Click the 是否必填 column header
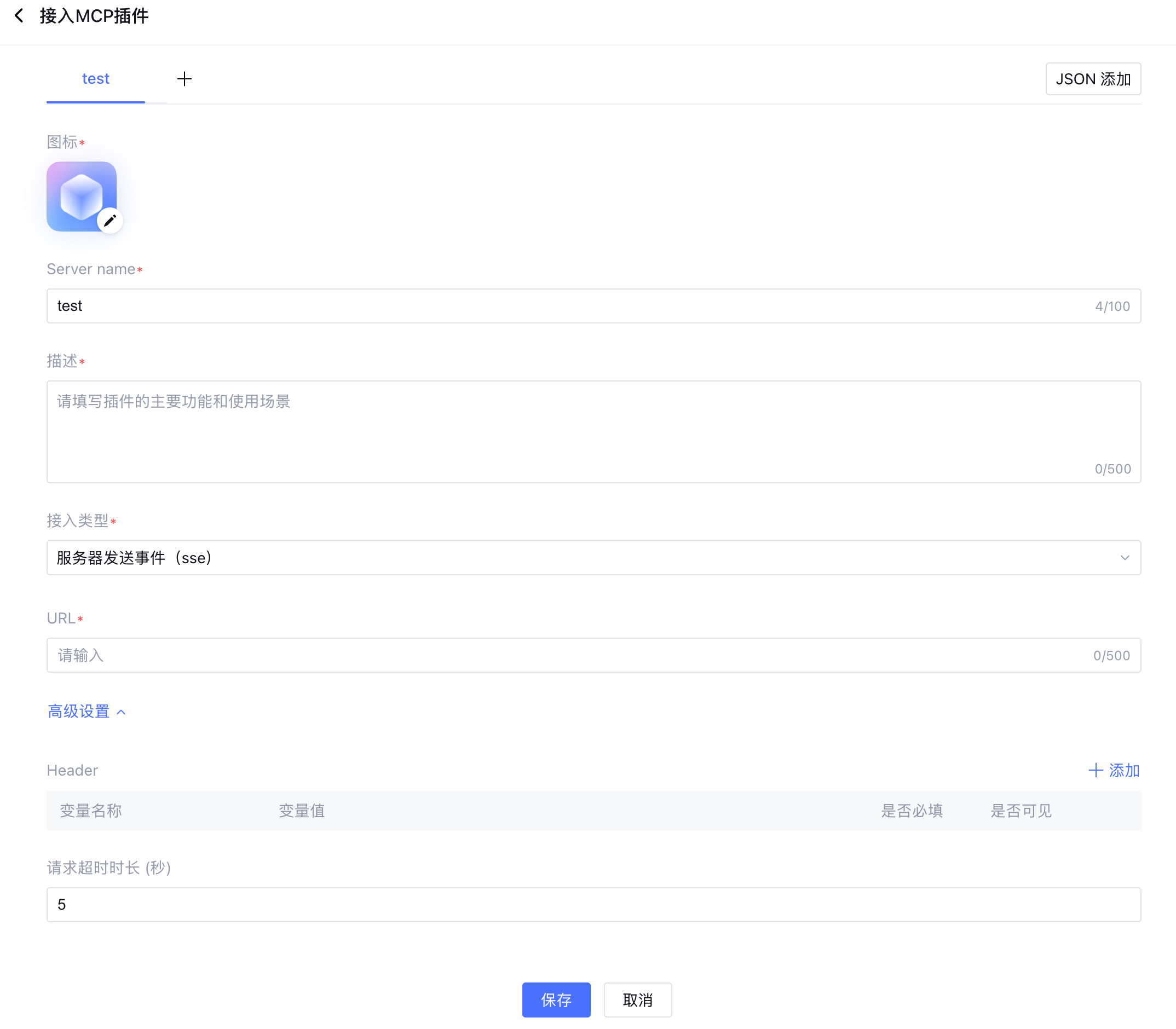The width and height of the screenshot is (1176, 1029). pyautogui.click(x=911, y=810)
